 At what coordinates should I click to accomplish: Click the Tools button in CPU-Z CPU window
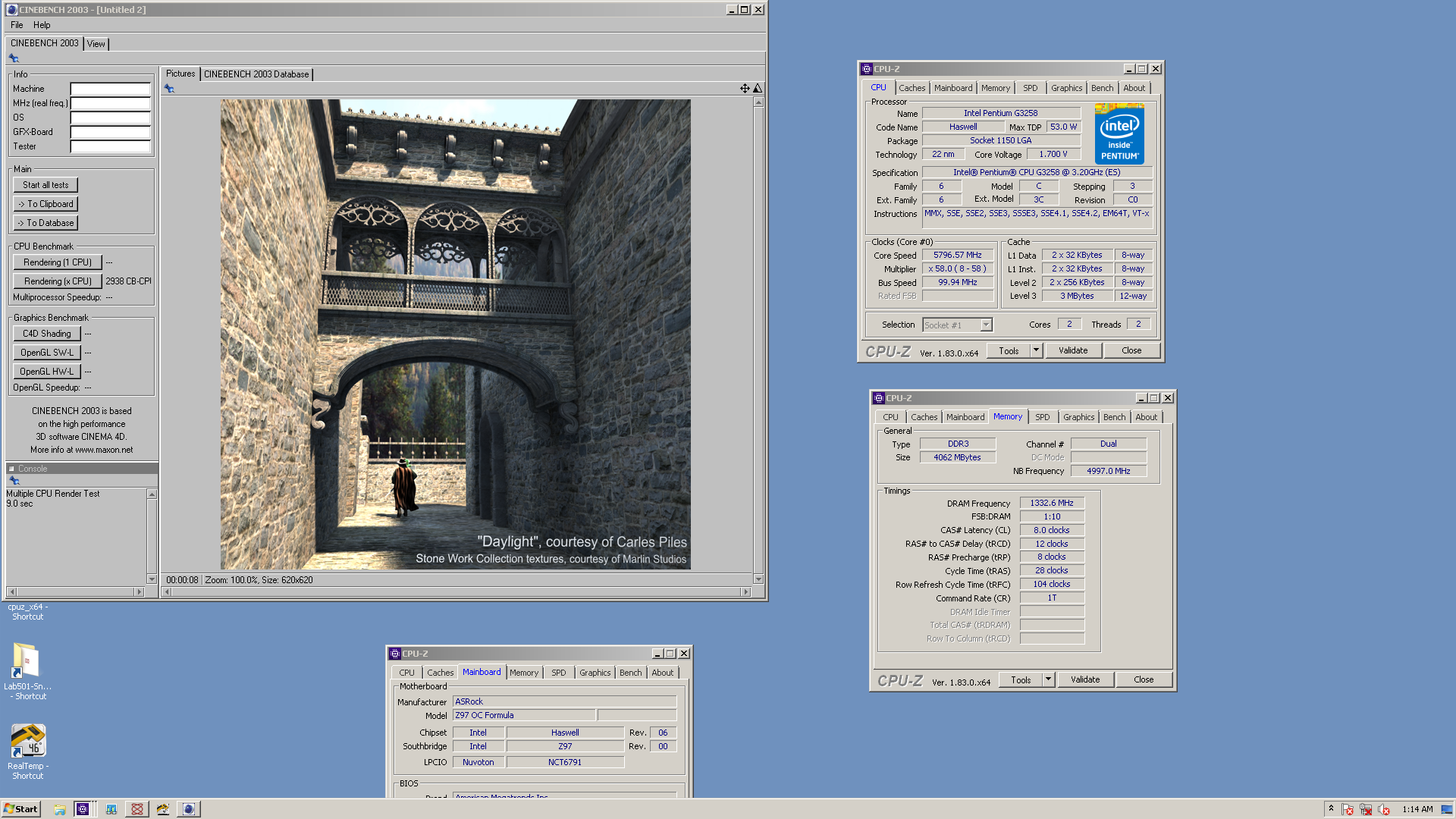tap(1009, 350)
